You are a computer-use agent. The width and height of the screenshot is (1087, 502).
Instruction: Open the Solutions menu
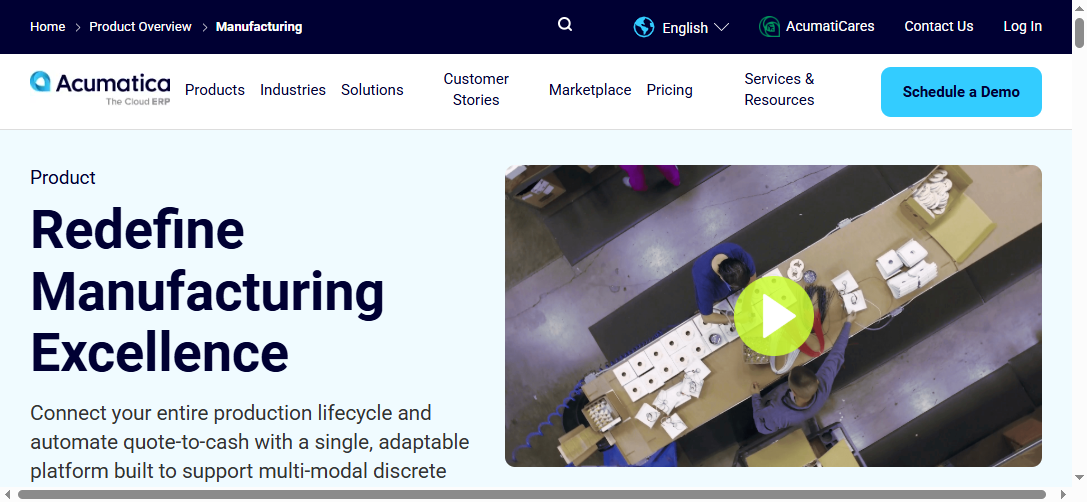pyautogui.click(x=372, y=90)
